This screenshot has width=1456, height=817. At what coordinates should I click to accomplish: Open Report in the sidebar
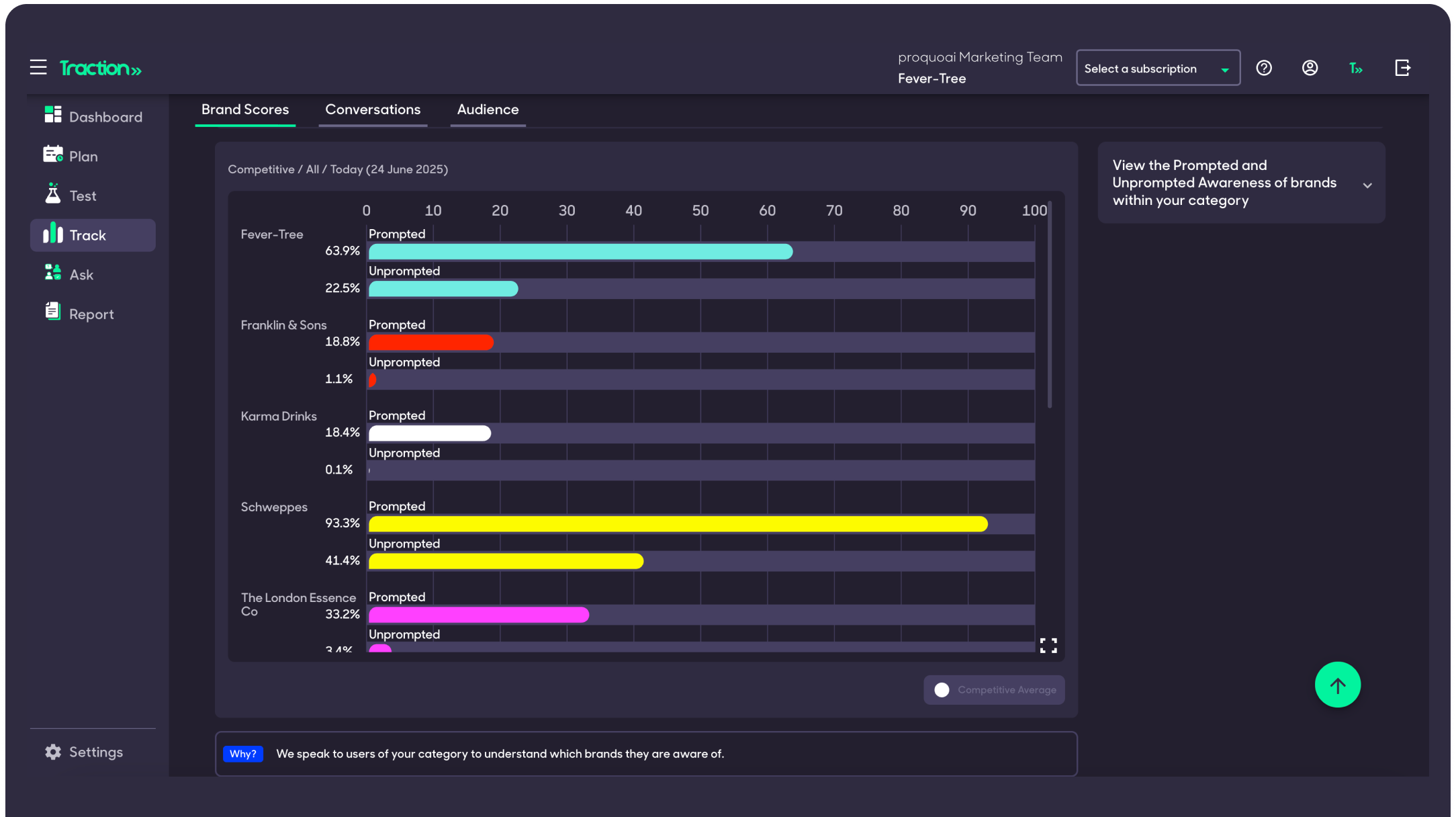pyautogui.click(x=93, y=314)
